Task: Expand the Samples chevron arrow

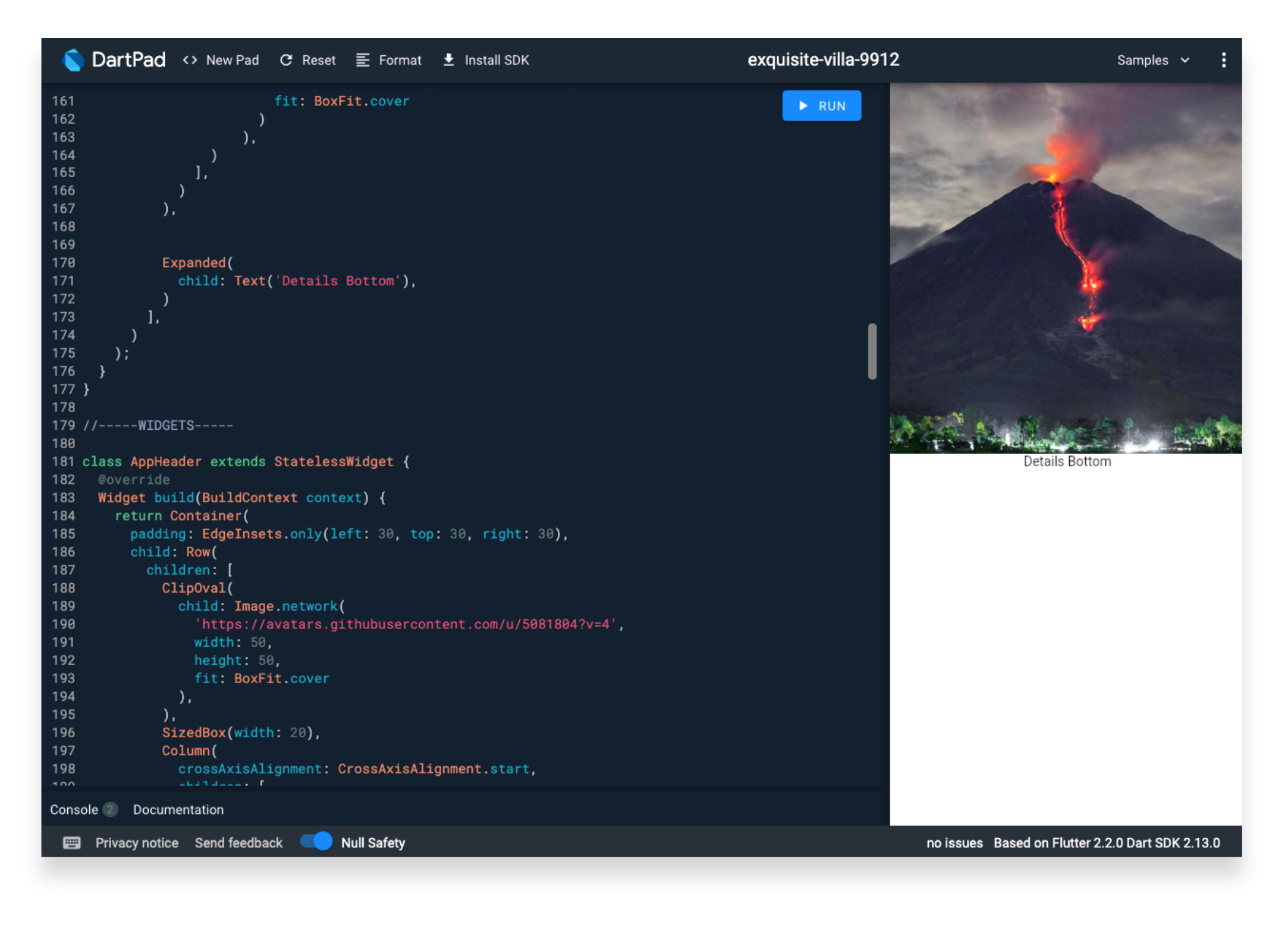Action: coord(1185,60)
